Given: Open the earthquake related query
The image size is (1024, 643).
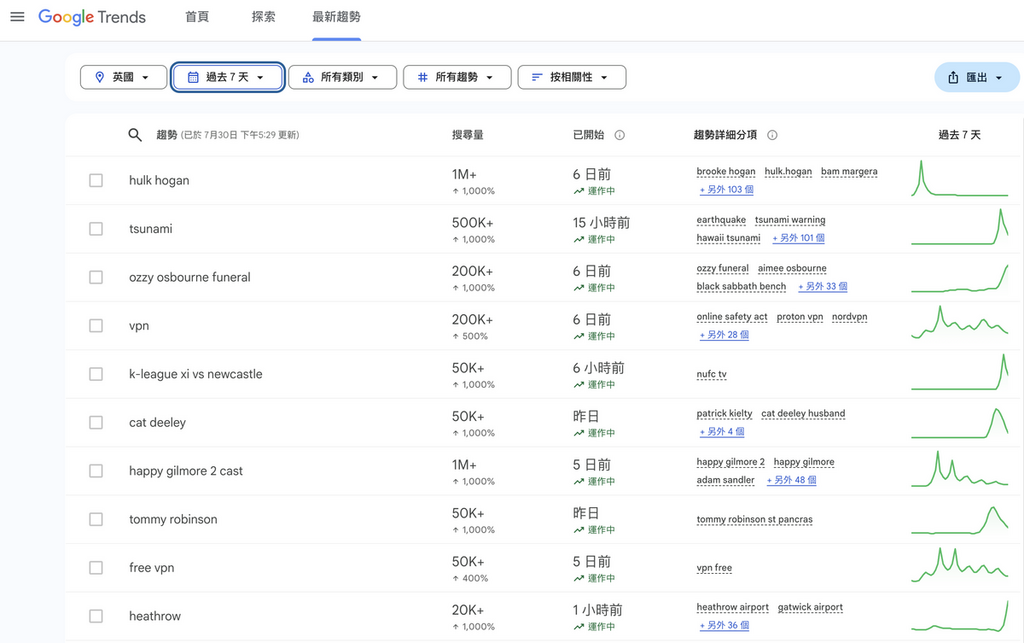Looking at the screenshot, I should pos(721,220).
